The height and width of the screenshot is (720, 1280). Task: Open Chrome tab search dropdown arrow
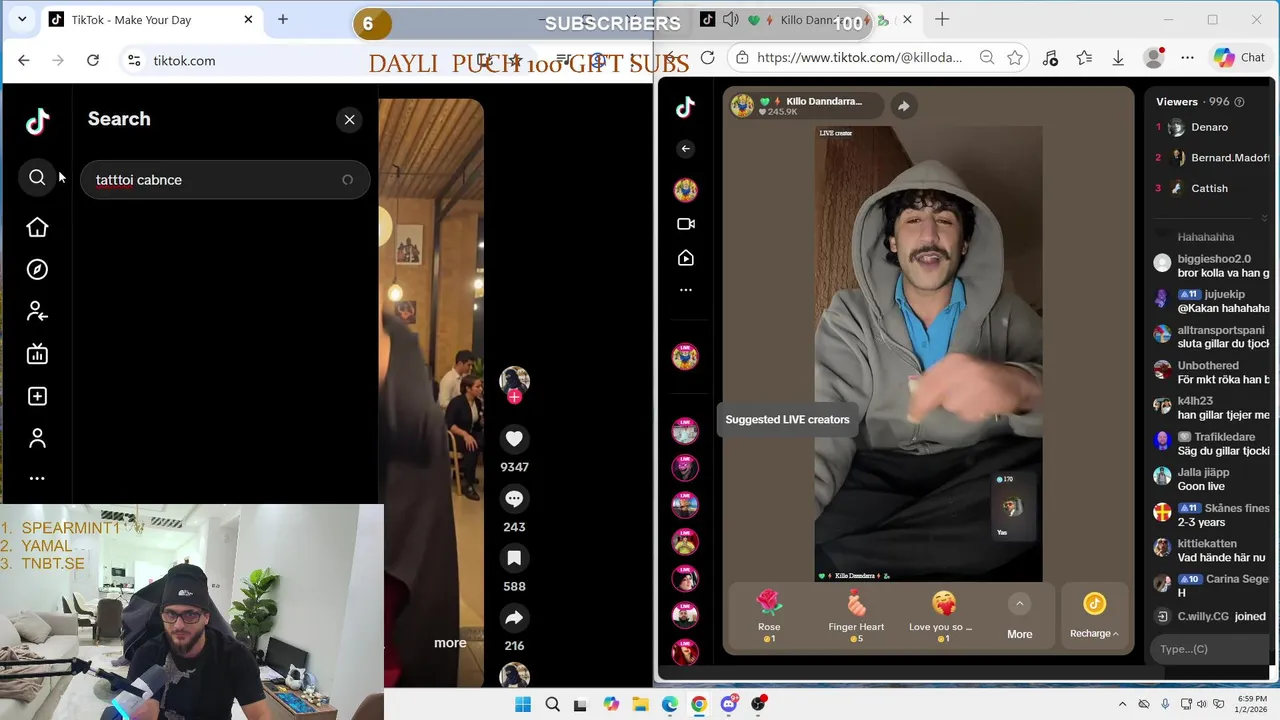pos(22,19)
